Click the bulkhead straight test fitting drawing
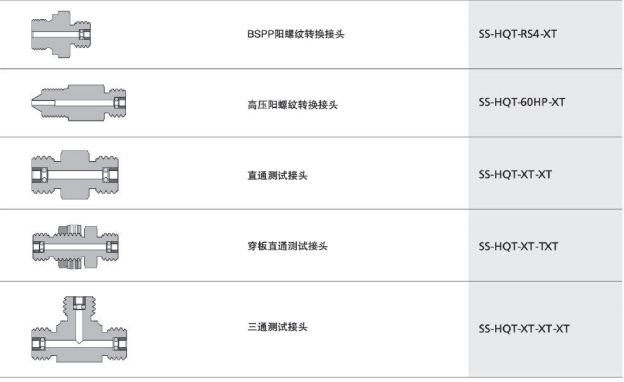This screenshot has width=624, height=382. [75, 247]
